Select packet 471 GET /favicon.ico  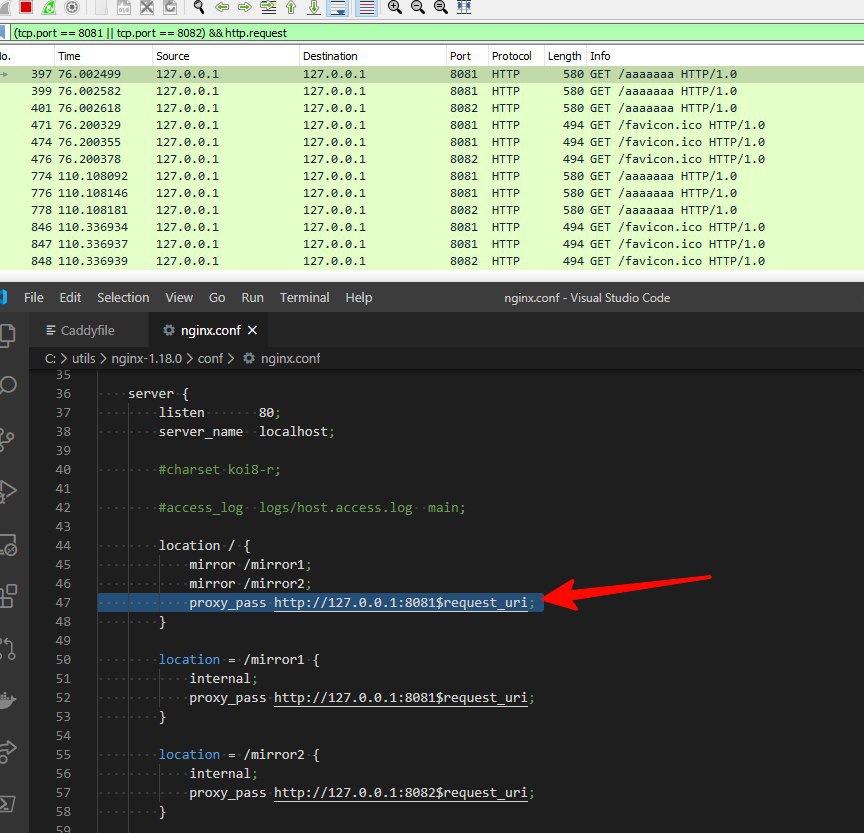tap(432, 125)
